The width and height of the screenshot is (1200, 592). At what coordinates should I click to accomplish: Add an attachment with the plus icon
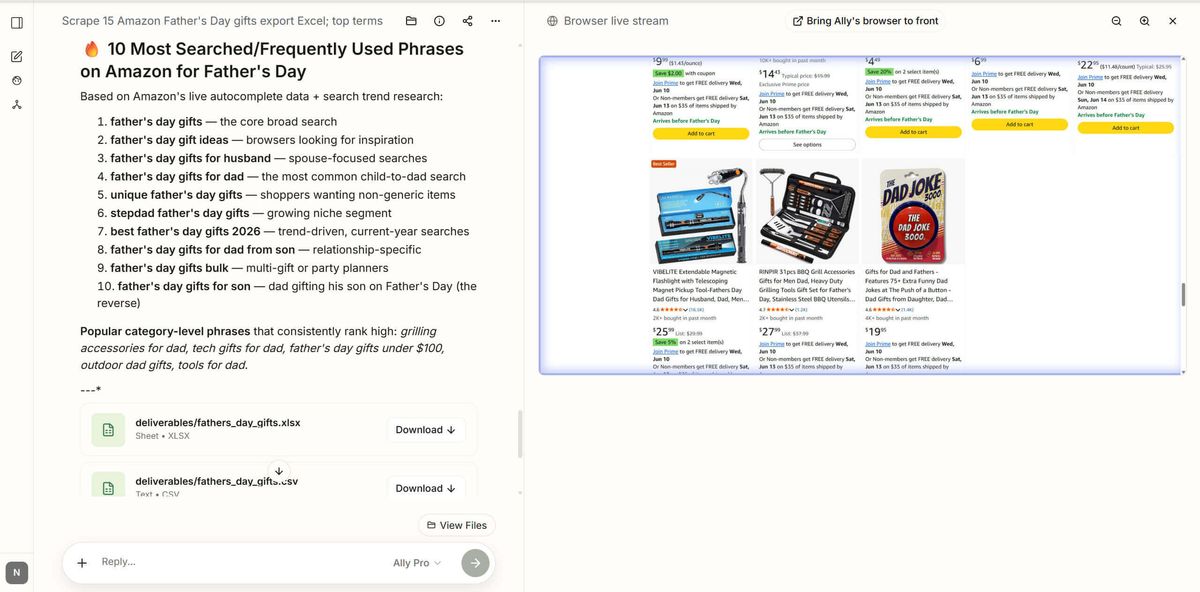[82, 563]
